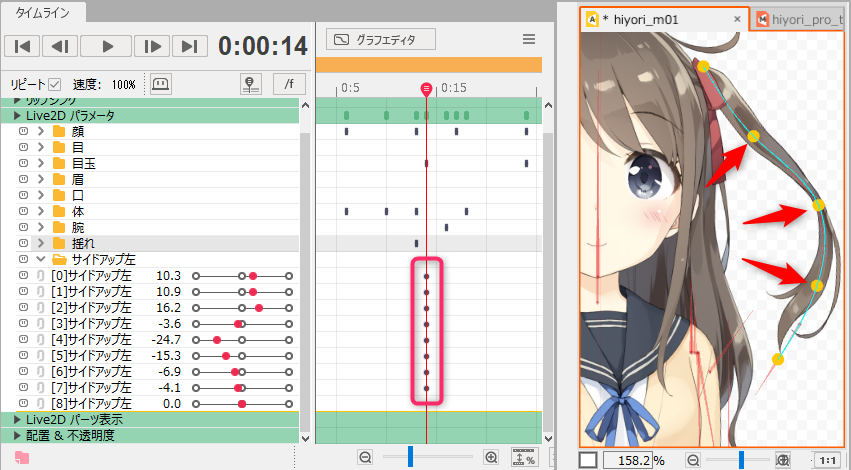
Task: Toggle the keyframe icon for 顔 folder
Action: [x=23, y=131]
